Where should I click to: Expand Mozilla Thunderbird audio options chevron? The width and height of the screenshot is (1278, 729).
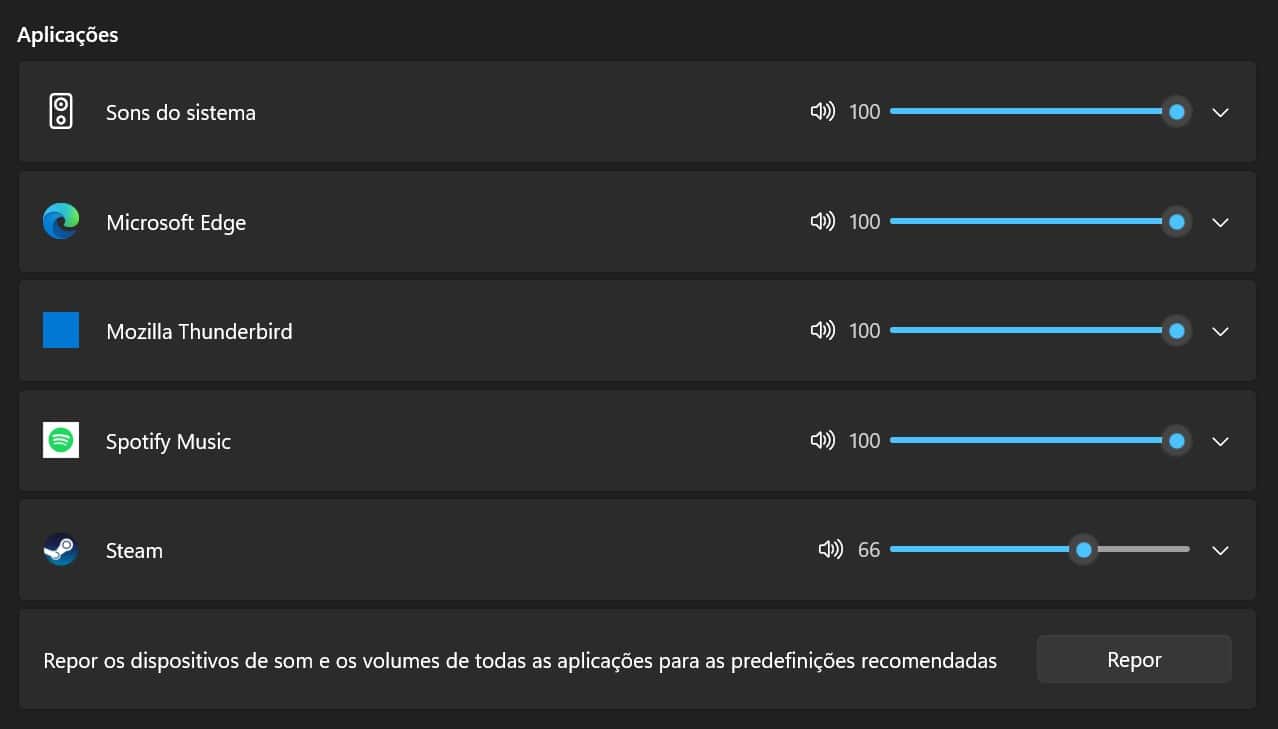coord(1220,331)
